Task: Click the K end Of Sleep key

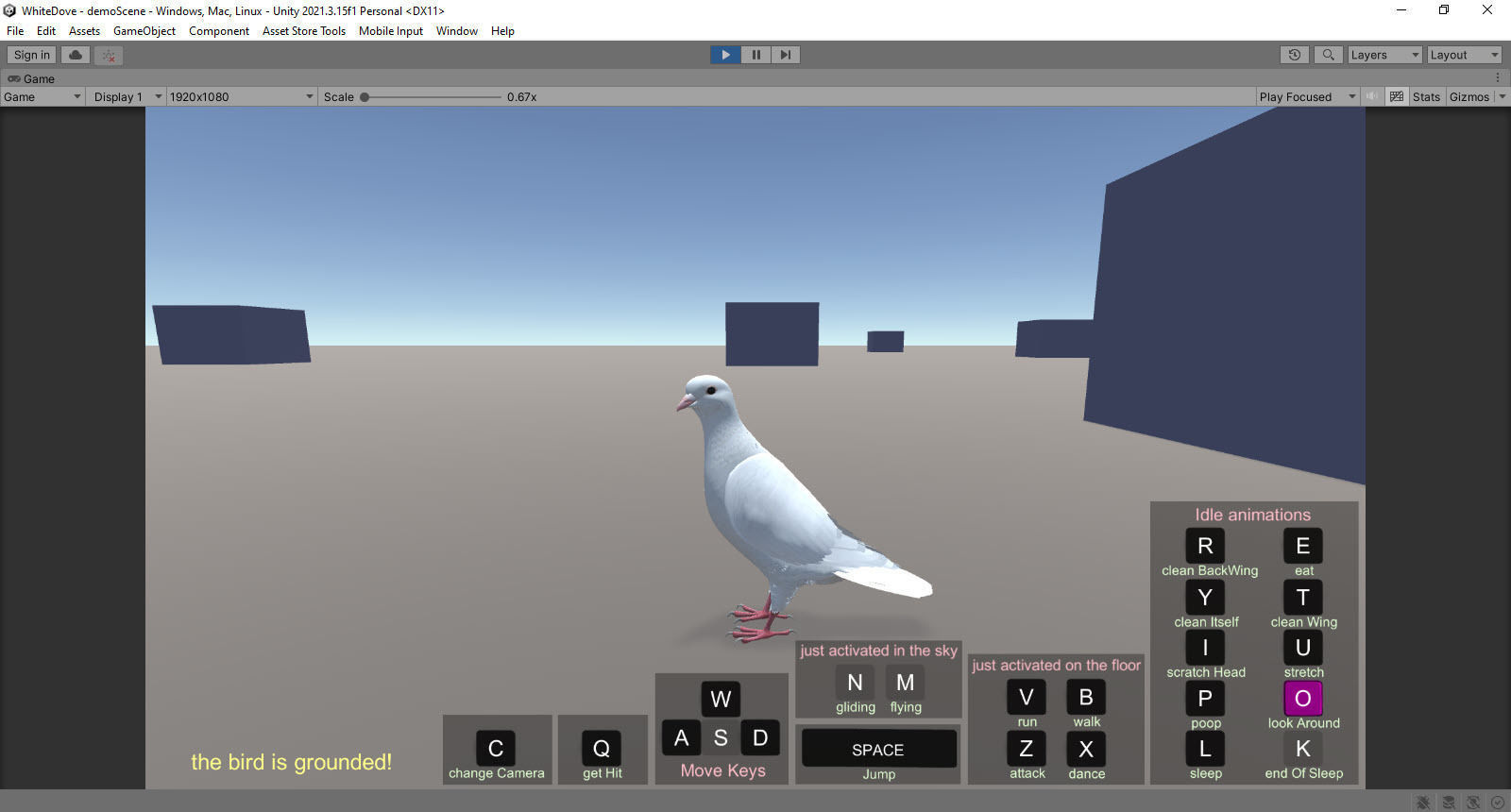Action: pyautogui.click(x=1303, y=749)
